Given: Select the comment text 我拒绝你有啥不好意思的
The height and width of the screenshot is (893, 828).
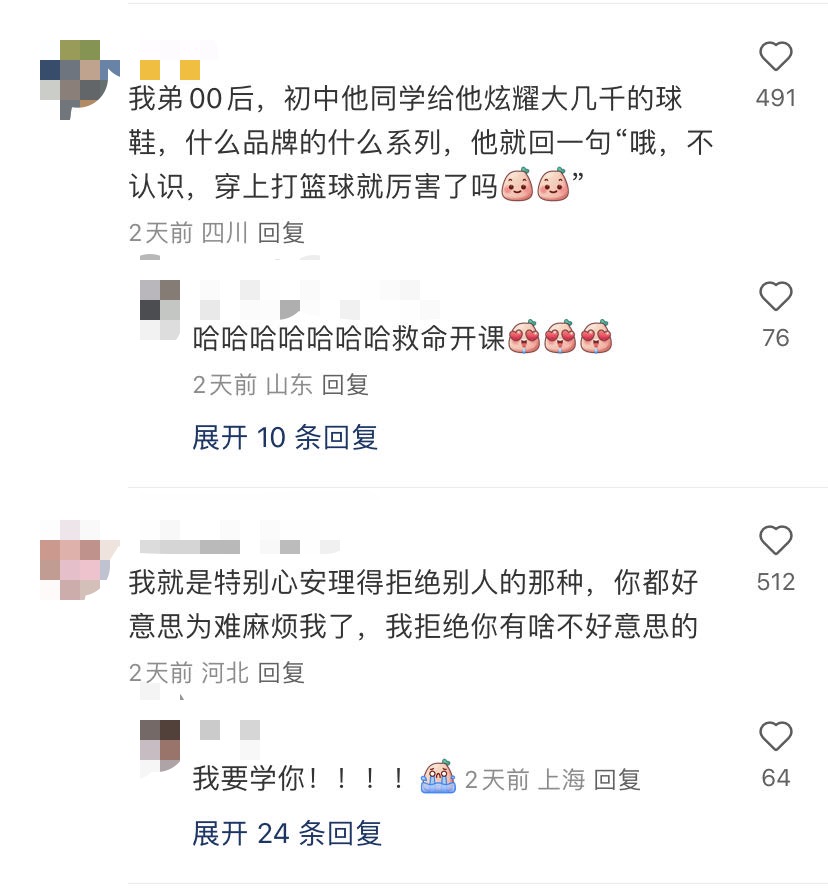Looking at the screenshot, I should tap(542, 626).
